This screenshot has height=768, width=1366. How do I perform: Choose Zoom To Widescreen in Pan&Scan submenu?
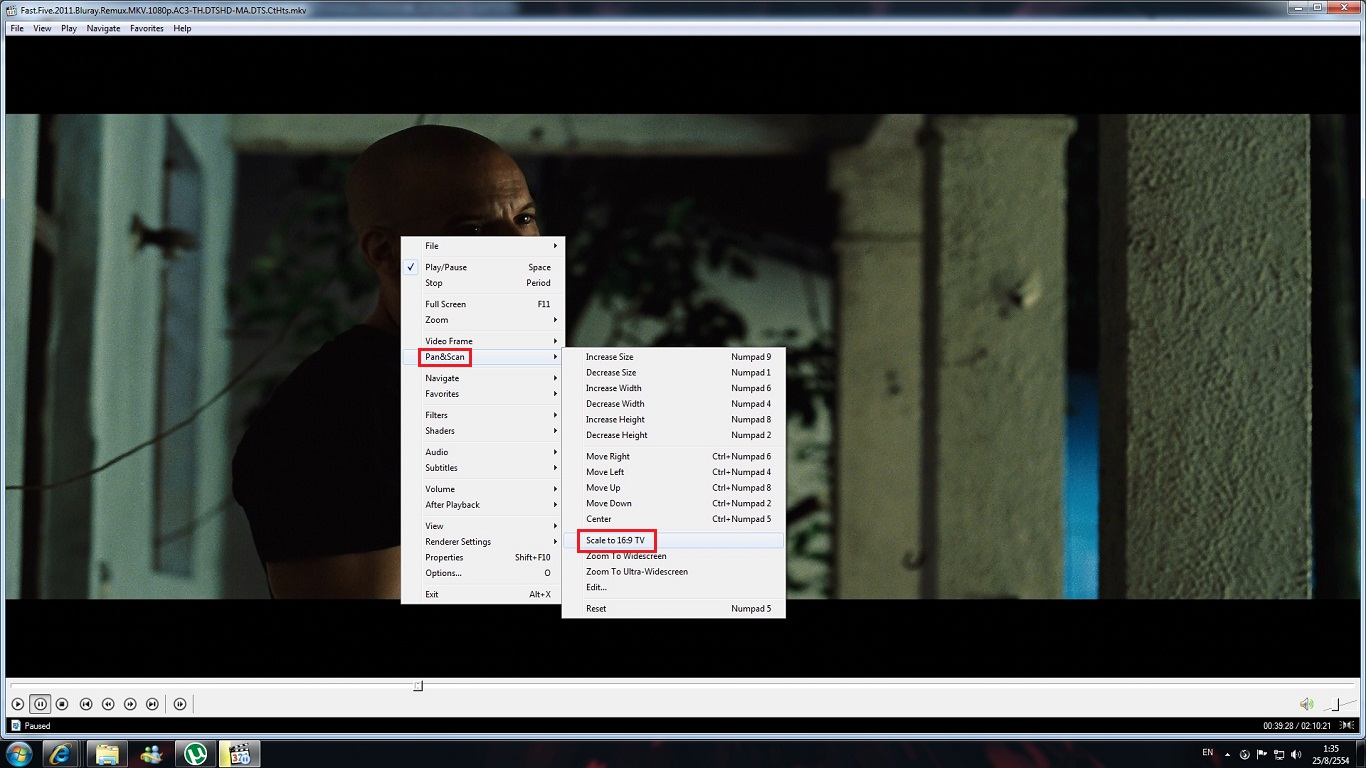(673, 556)
